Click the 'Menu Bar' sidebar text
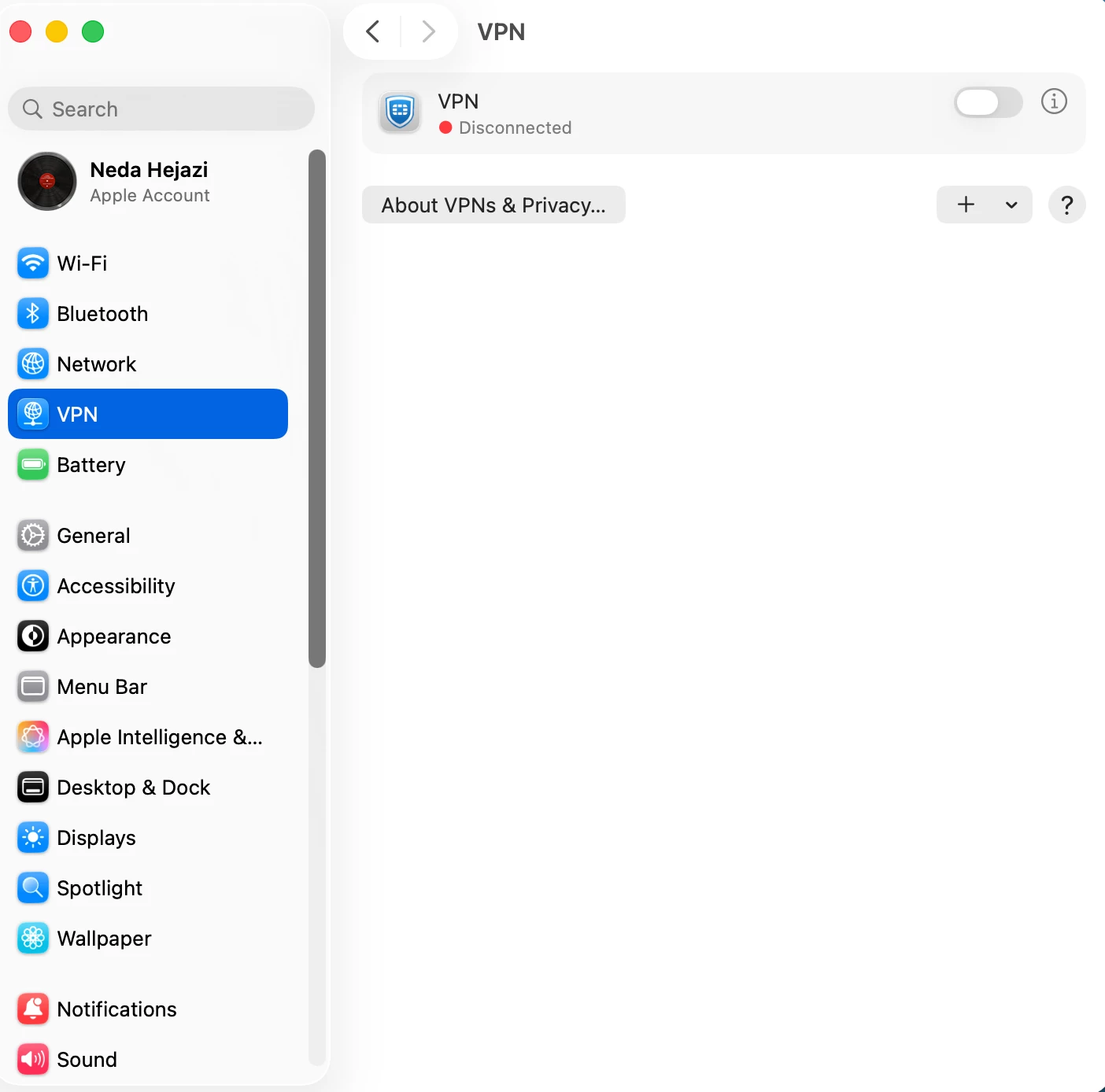1105x1092 pixels. click(x=102, y=687)
